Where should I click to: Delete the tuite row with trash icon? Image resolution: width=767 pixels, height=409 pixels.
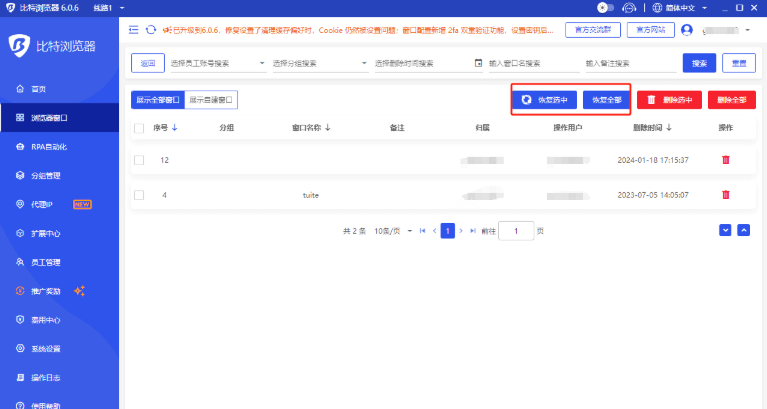point(726,195)
